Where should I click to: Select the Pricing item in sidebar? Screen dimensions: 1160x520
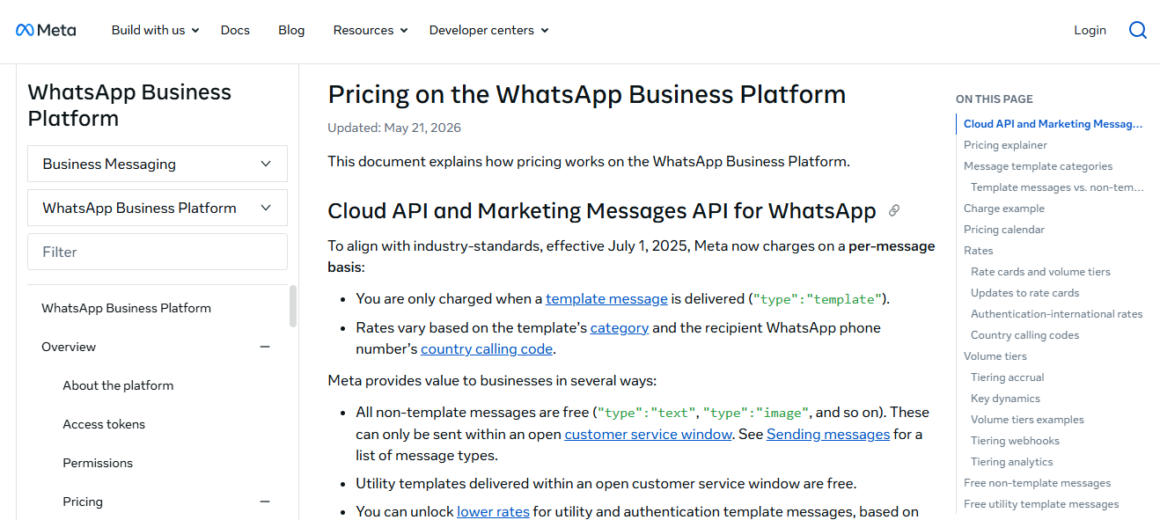[83, 502]
